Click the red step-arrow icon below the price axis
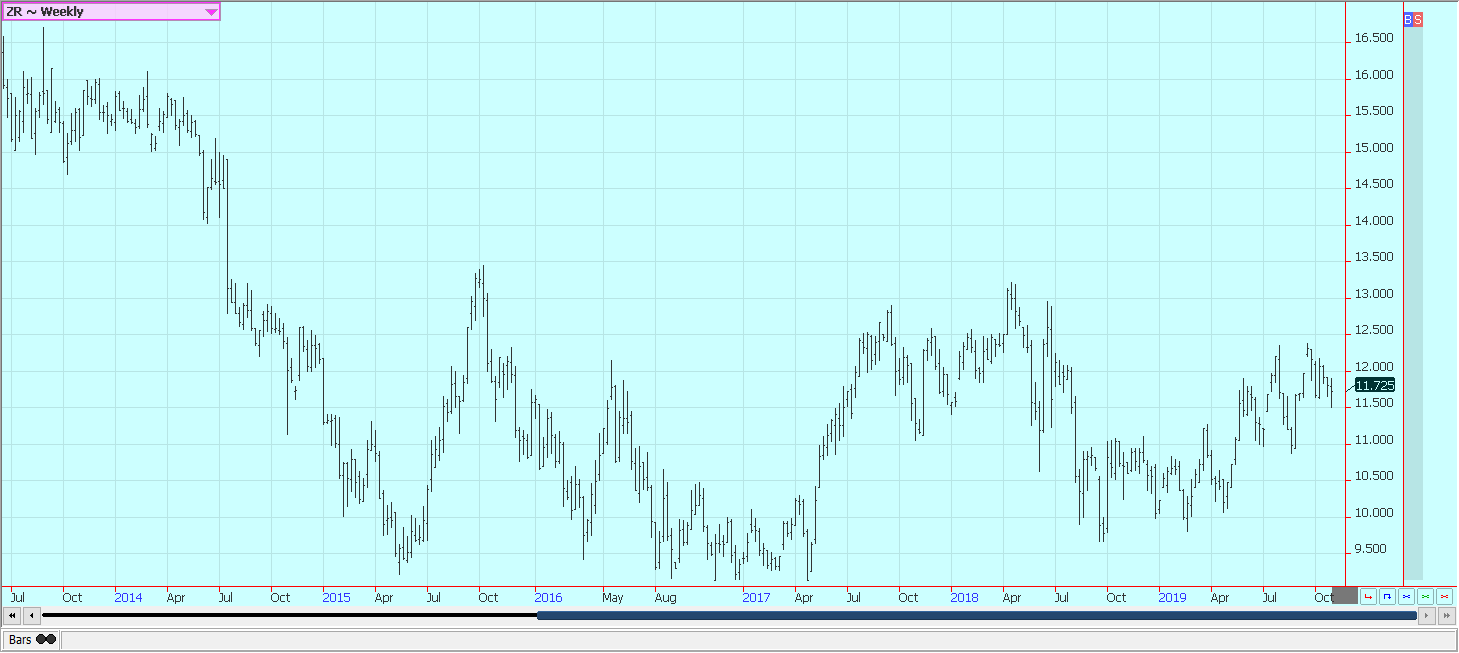 (x=1368, y=597)
